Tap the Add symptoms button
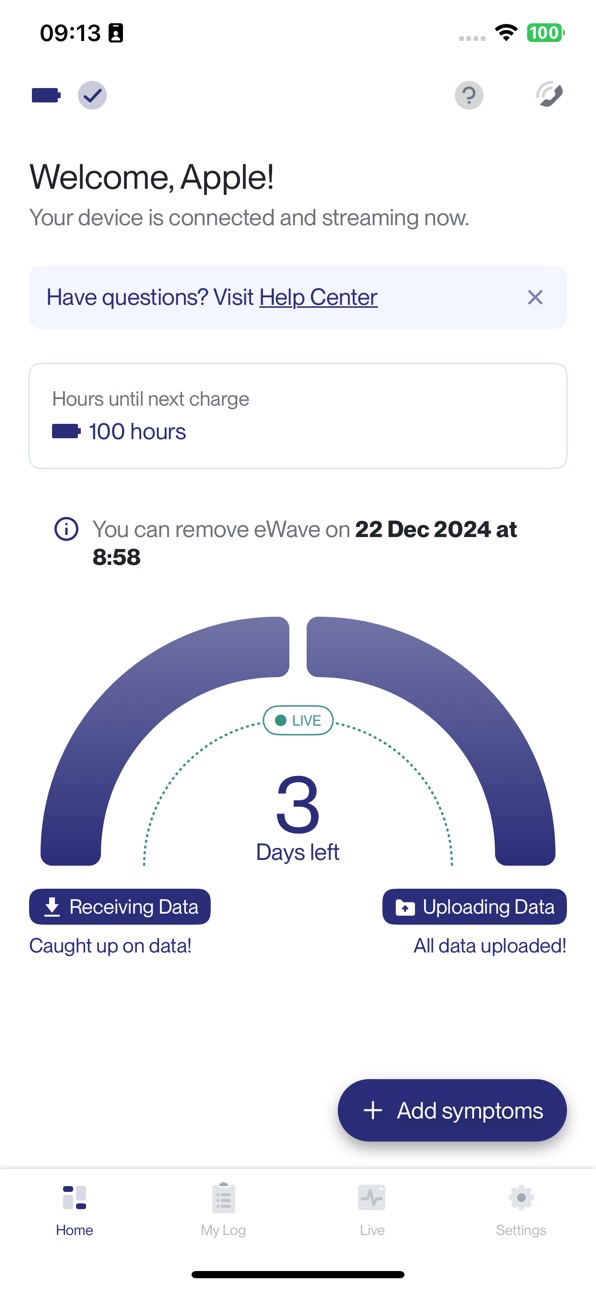 (452, 1110)
